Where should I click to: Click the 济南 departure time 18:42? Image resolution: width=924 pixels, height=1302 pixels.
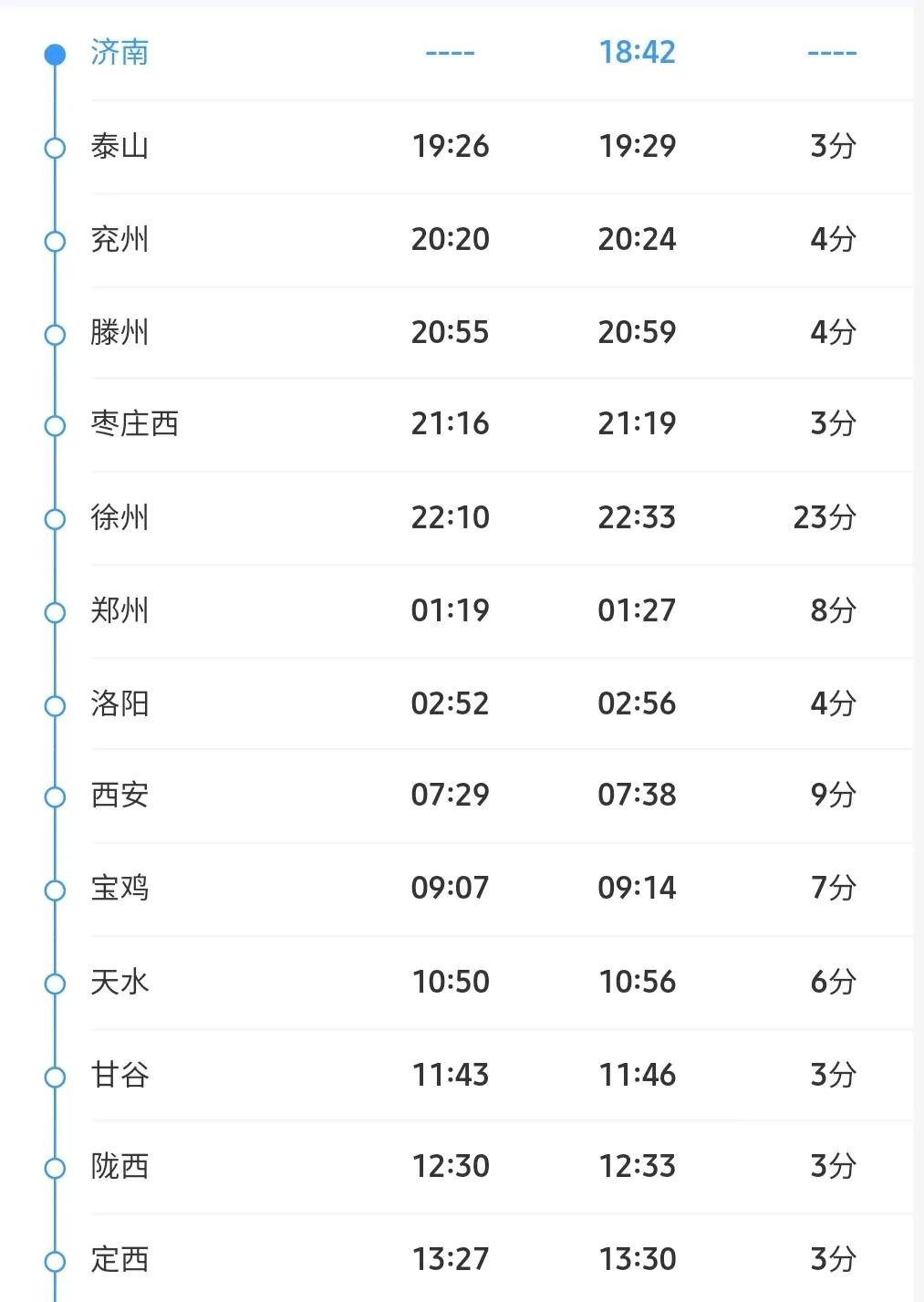coord(637,53)
